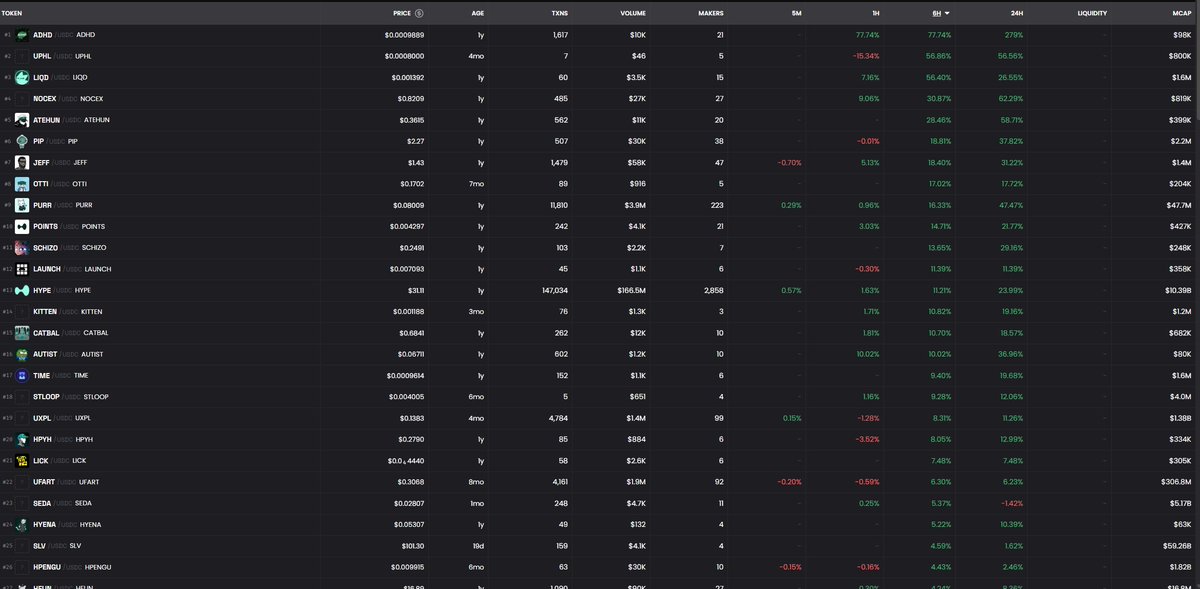Click the HPYH token logo icon
The height and width of the screenshot is (589, 1200).
[22, 439]
